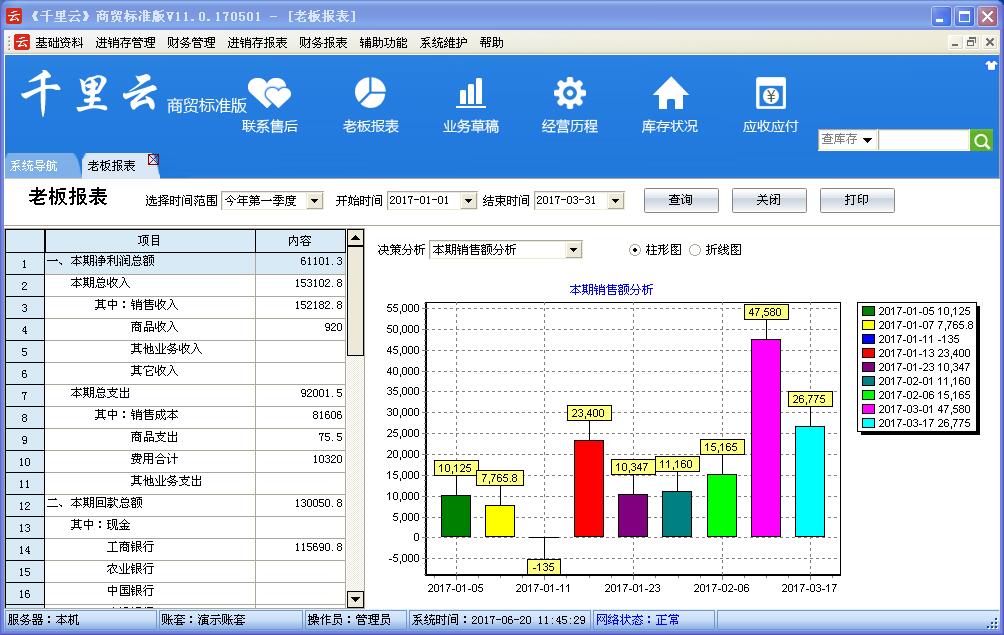1004x635 pixels.
Task: Click the green magnifier search icon
Action: click(x=982, y=140)
